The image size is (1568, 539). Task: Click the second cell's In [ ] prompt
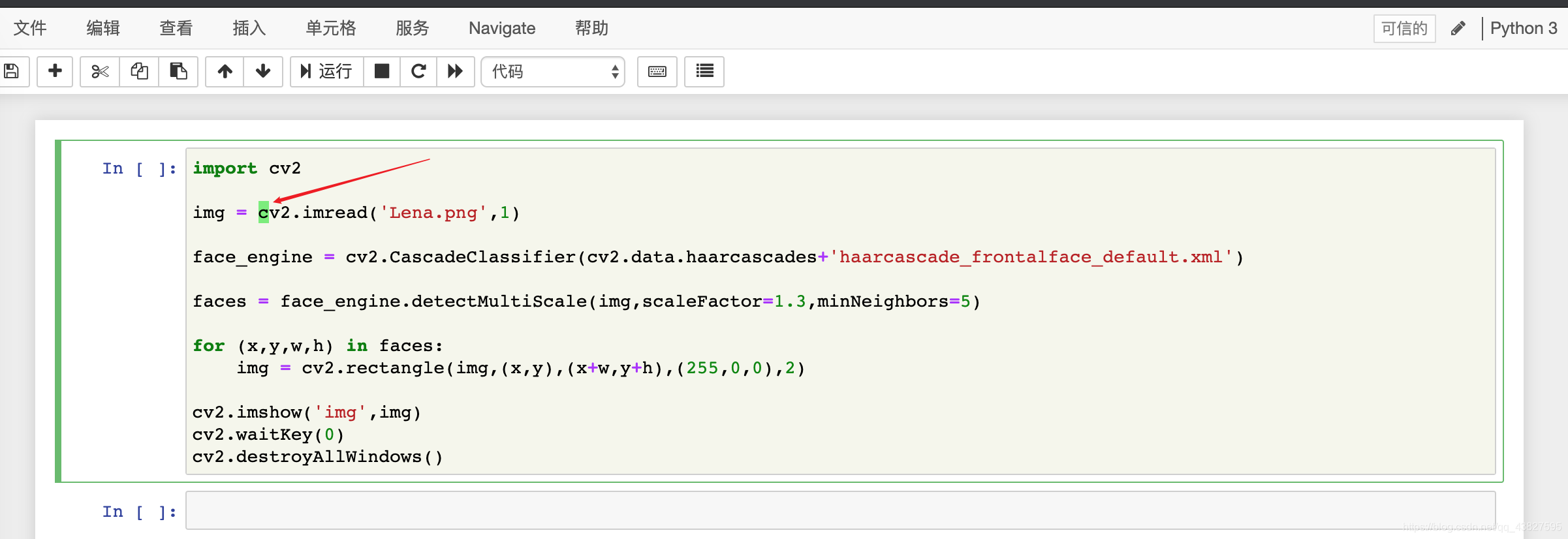pos(139,512)
